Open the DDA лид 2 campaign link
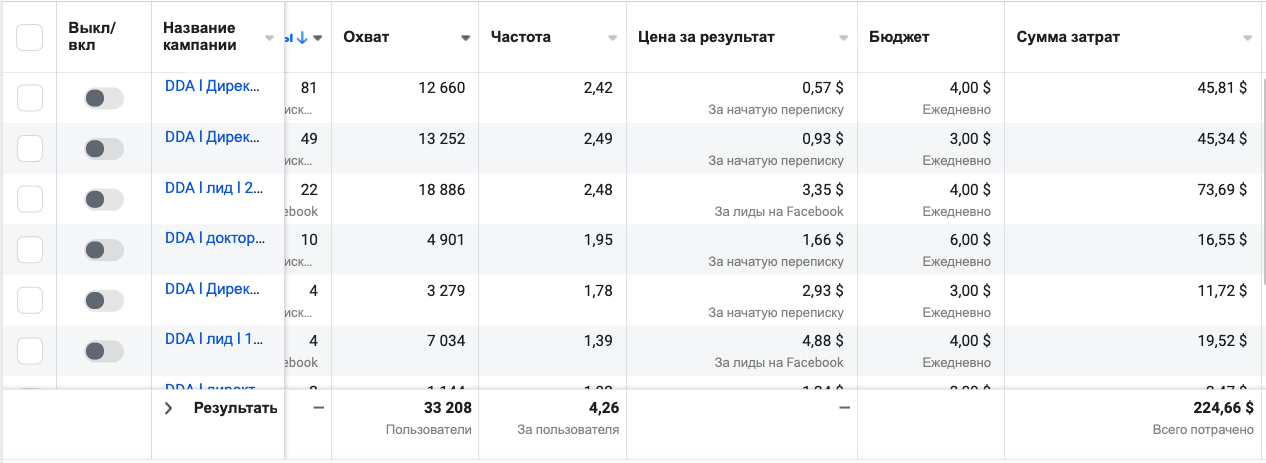The image size is (1266, 463). (214, 187)
